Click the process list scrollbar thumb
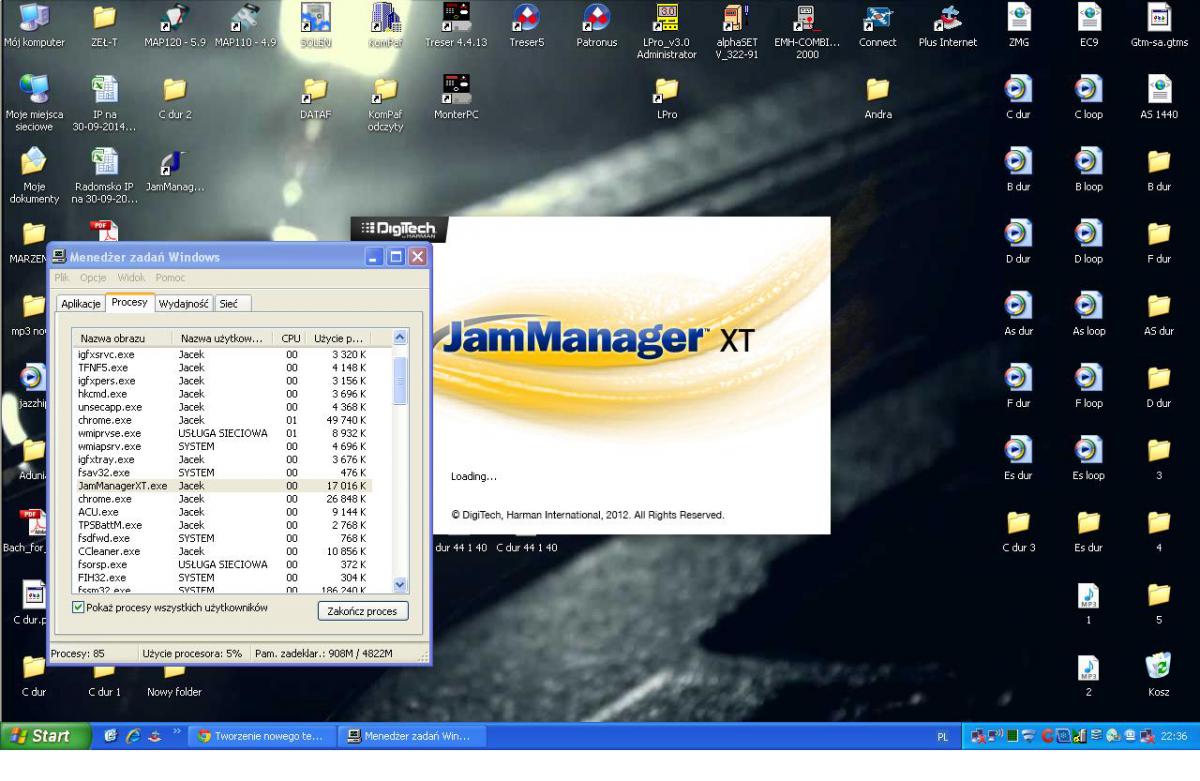This screenshot has height=781, width=1200. (401, 380)
